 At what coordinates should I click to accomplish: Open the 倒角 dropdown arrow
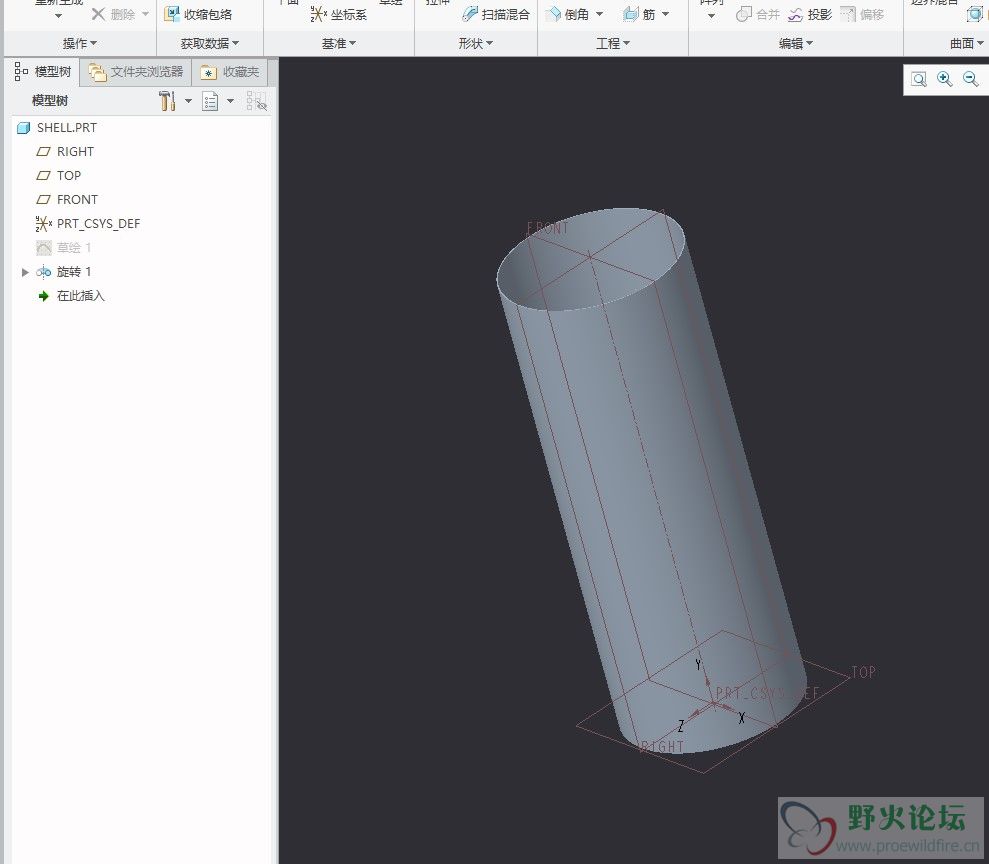pos(599,14)
